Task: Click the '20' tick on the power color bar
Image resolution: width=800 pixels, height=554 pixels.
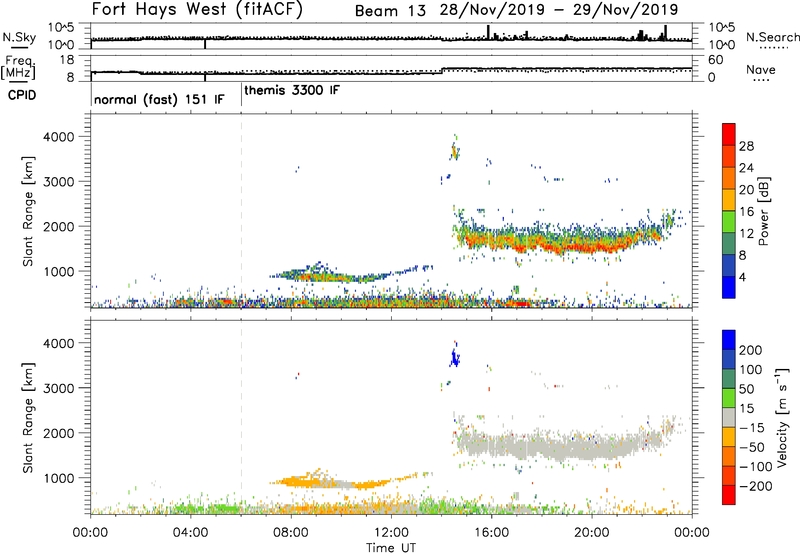Action: pyautogui.click(x=746, y=190)
